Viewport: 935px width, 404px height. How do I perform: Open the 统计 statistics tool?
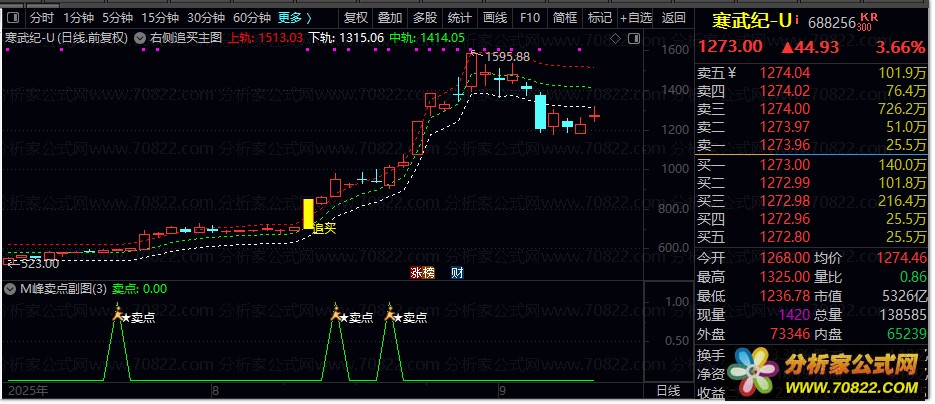coord(460,18)
